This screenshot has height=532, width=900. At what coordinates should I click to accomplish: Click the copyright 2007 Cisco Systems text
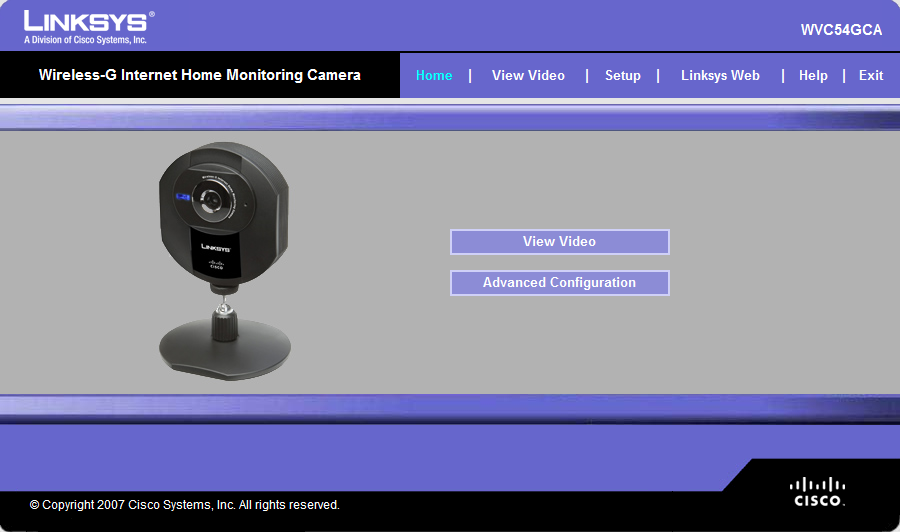(184, 505)
